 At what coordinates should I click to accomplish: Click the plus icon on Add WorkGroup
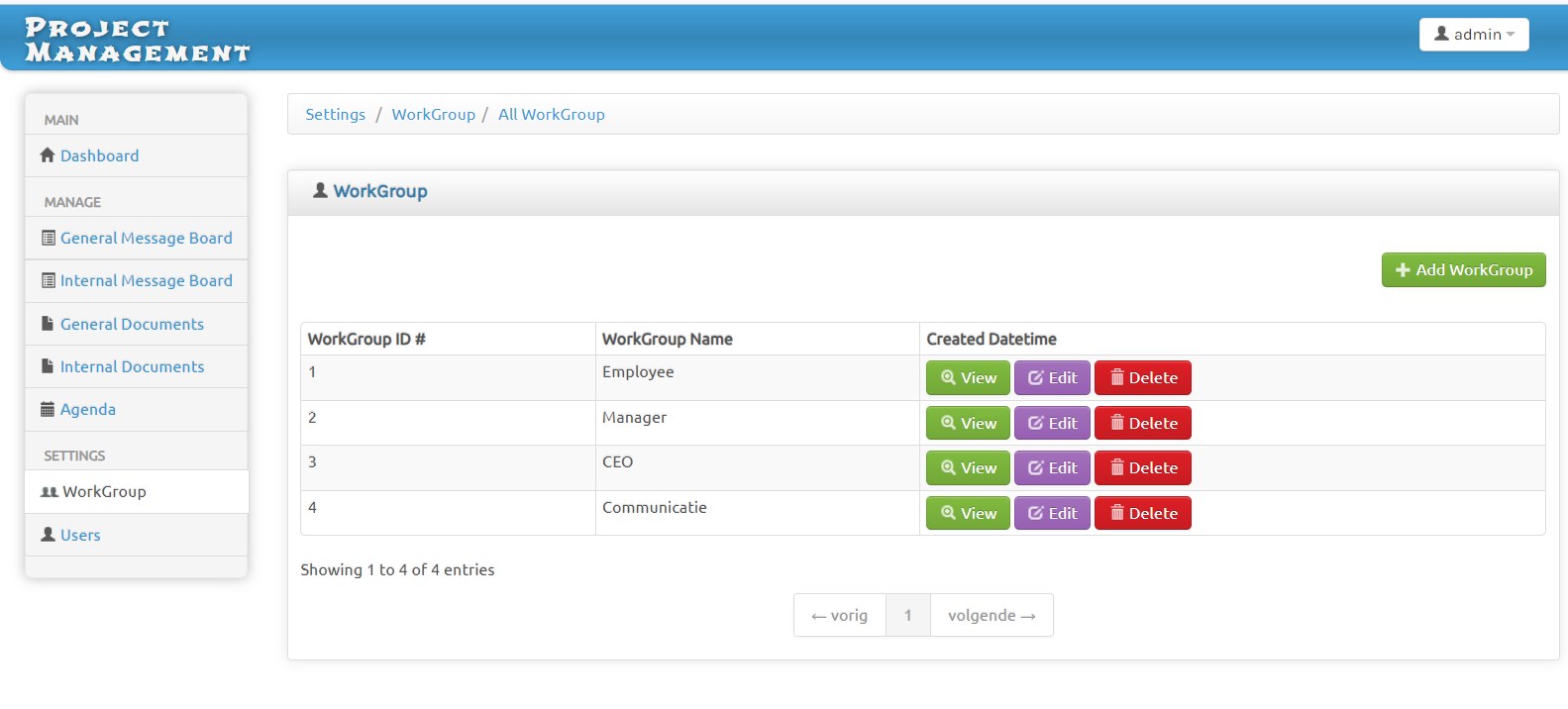1403,270
